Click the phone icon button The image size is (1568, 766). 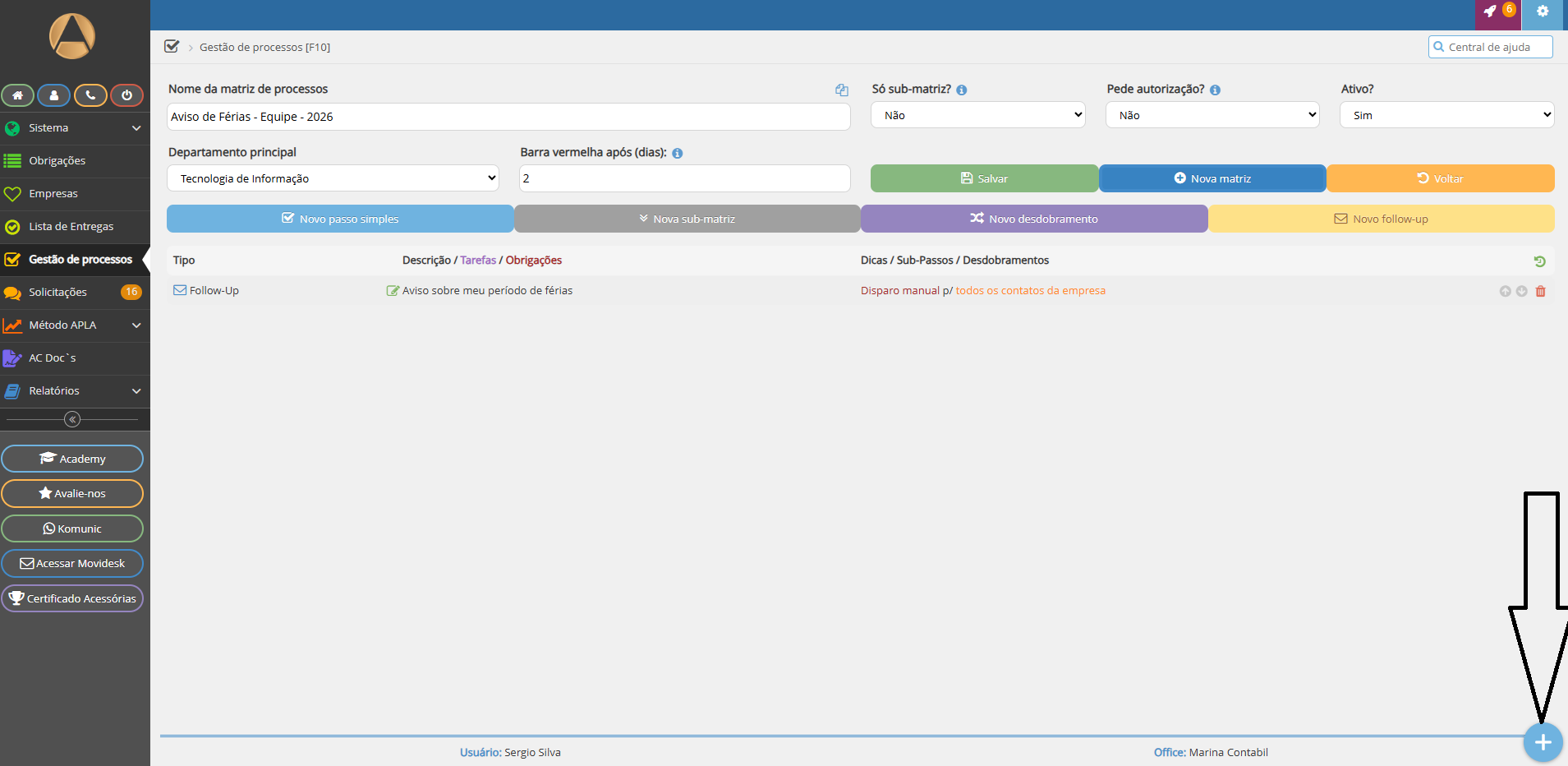90,95
